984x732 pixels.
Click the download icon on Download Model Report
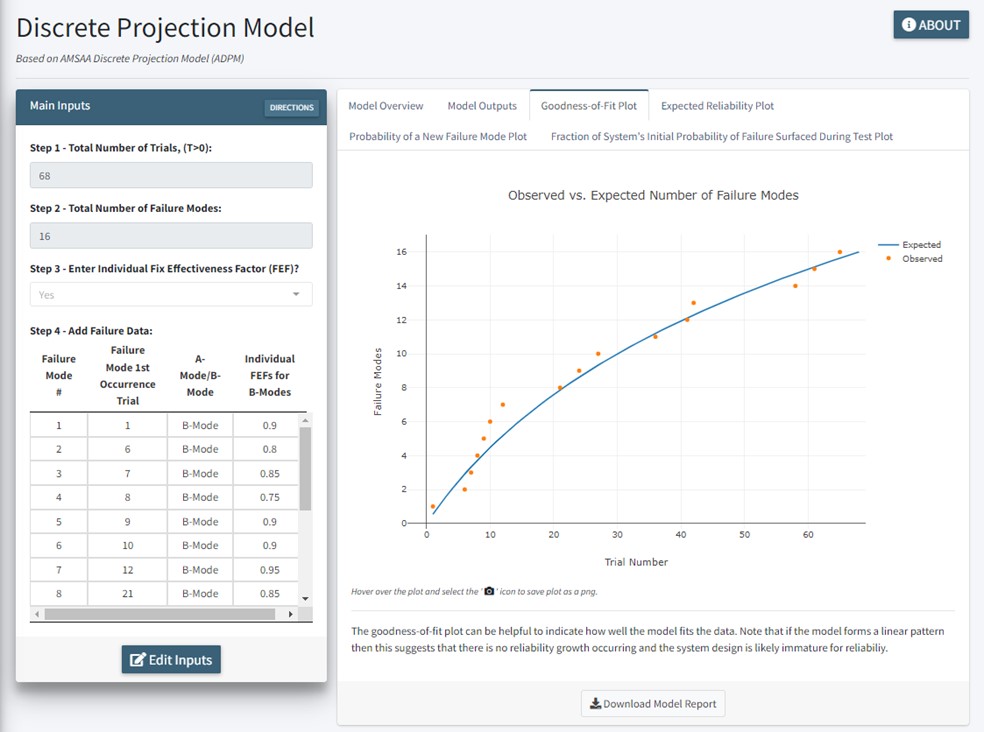[x=594, y=704]
